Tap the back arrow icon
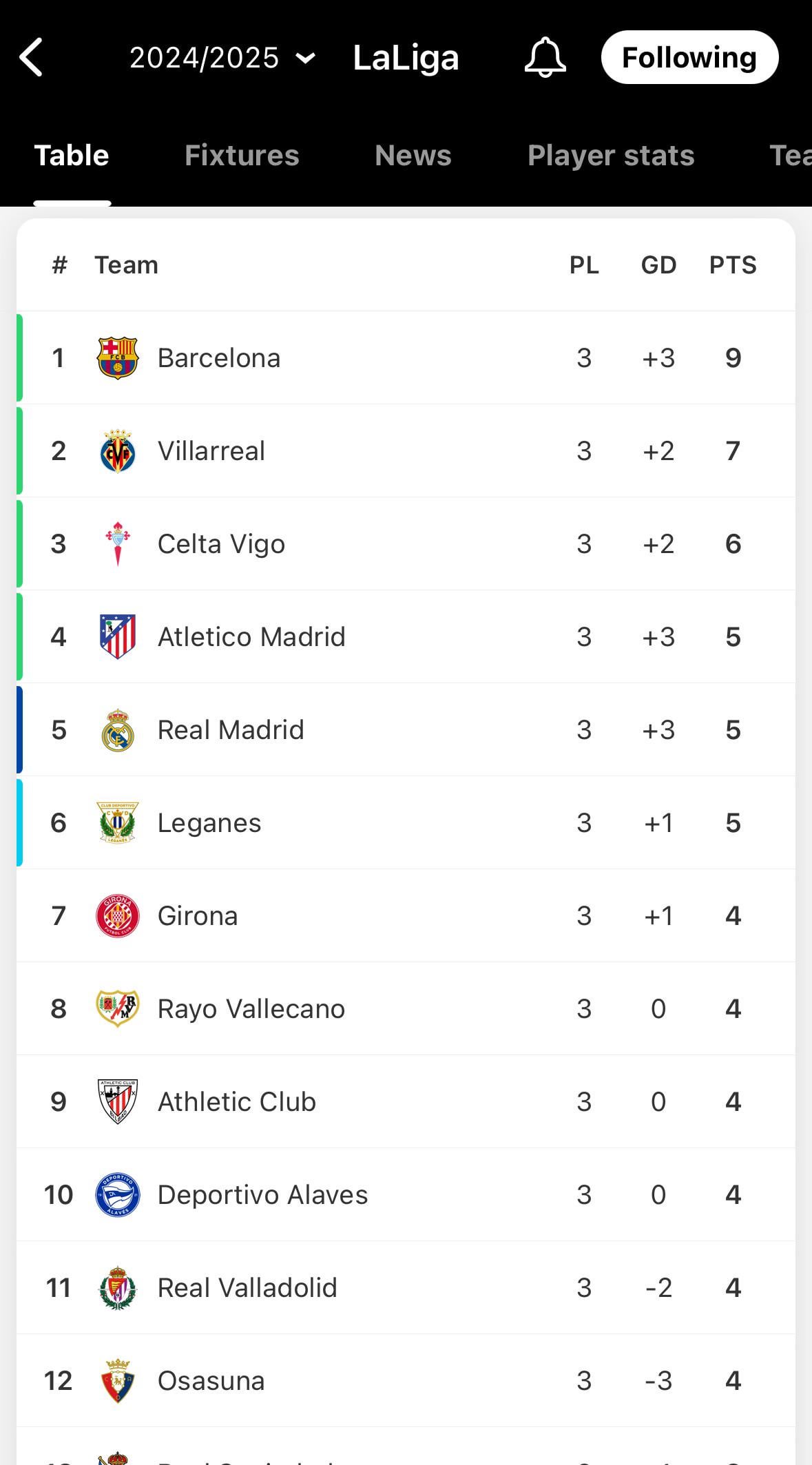This screenshot has width=812, height=1465. [x=32, y=57]
